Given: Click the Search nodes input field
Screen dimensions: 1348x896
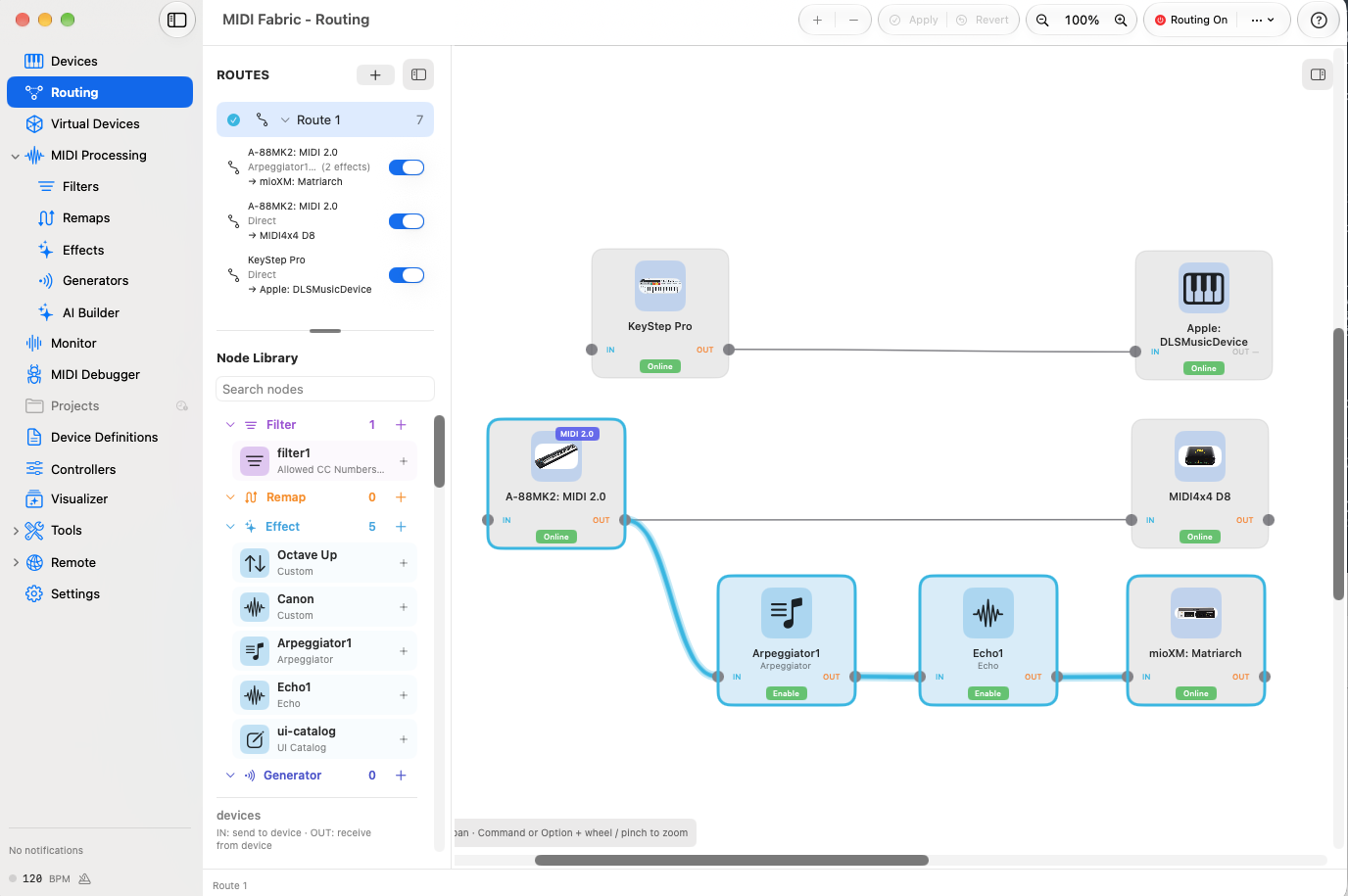Looking at the screenshot, I should point(324,389).
